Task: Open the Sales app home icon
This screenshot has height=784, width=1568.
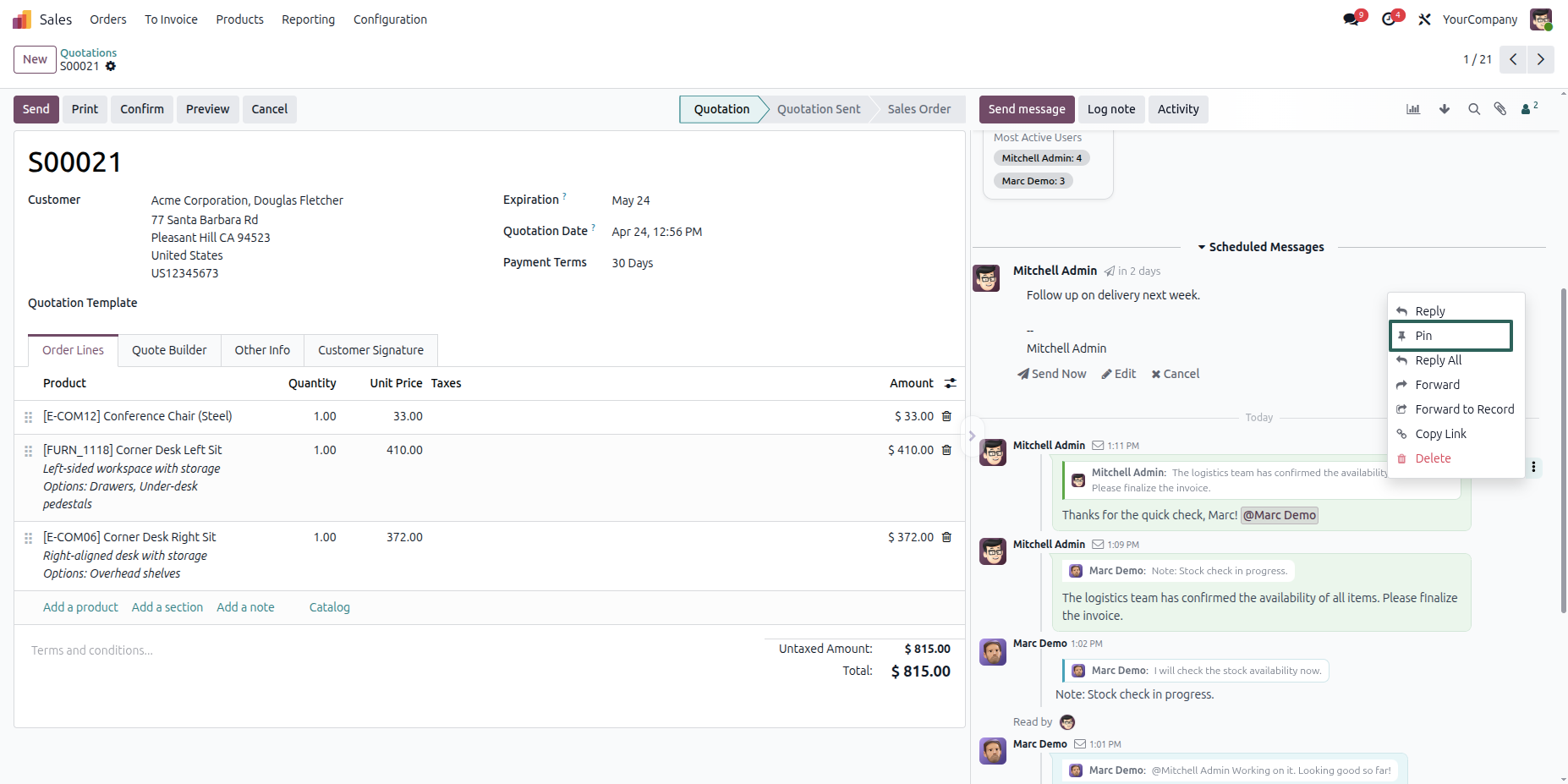Action: (22, 19)
